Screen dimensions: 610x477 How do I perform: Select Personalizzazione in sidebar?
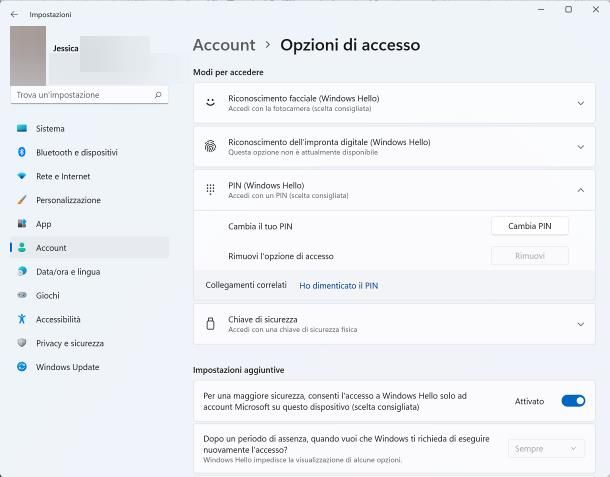90,200
